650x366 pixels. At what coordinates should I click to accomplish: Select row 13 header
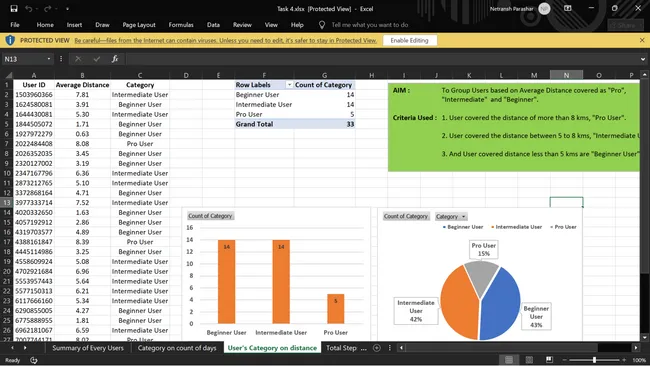tap(7, 203)
